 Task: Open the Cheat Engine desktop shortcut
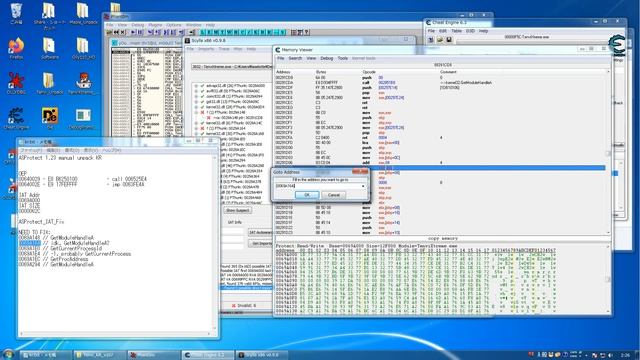pyautogui.click(x=16, y=119)
